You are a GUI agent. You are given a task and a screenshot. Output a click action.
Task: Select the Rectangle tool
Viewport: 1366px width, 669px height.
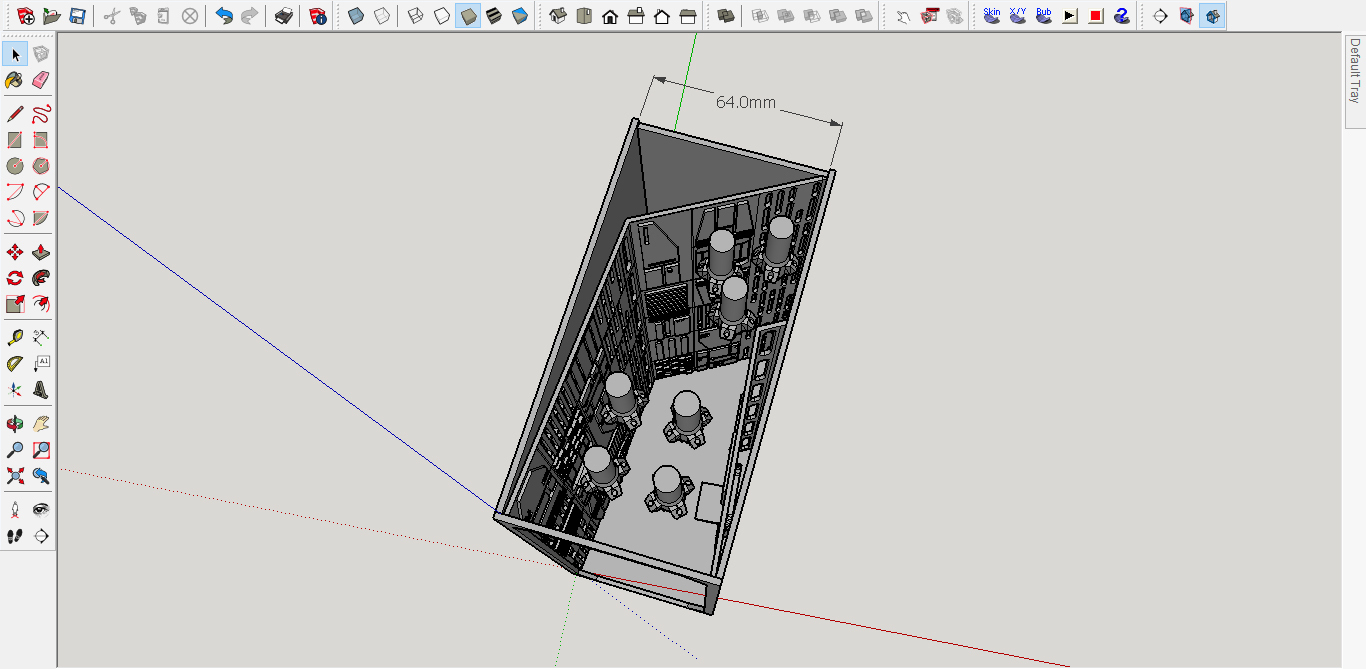coord(15,140)
